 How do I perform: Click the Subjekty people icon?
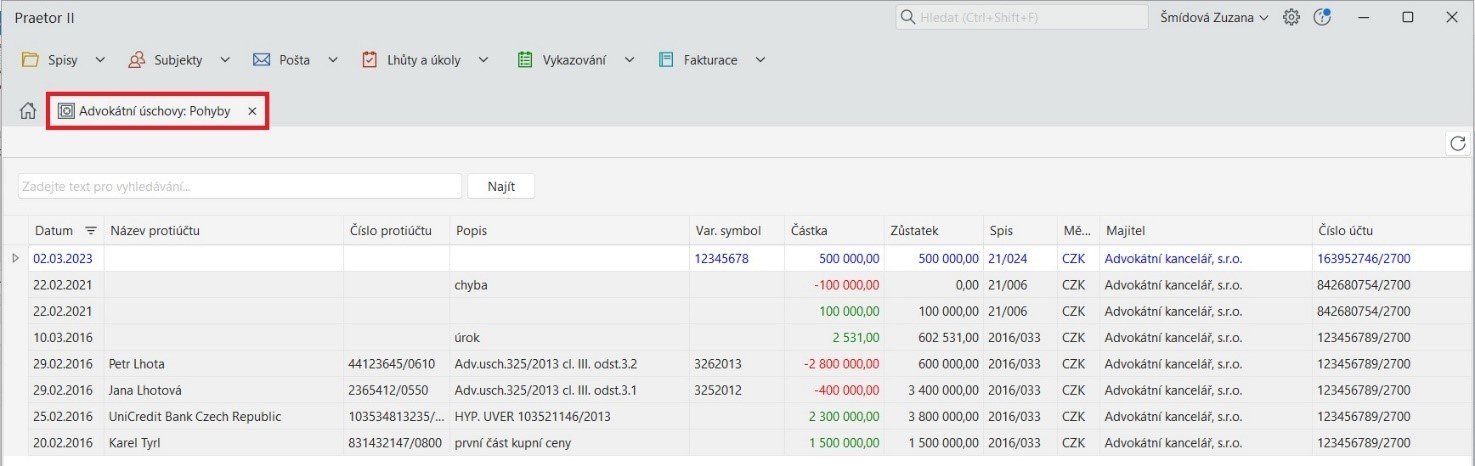(137, 60)
